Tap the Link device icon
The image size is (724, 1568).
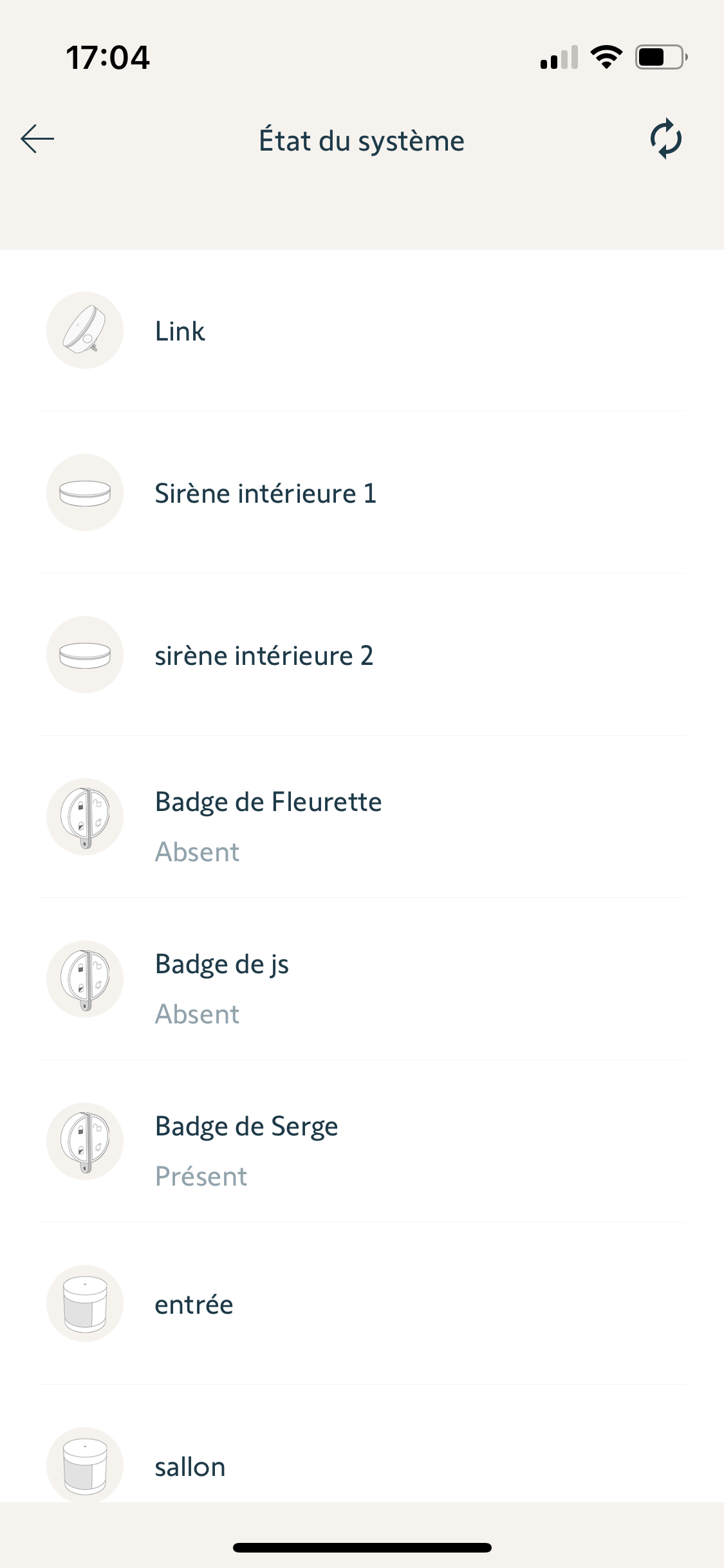point(85,330)
